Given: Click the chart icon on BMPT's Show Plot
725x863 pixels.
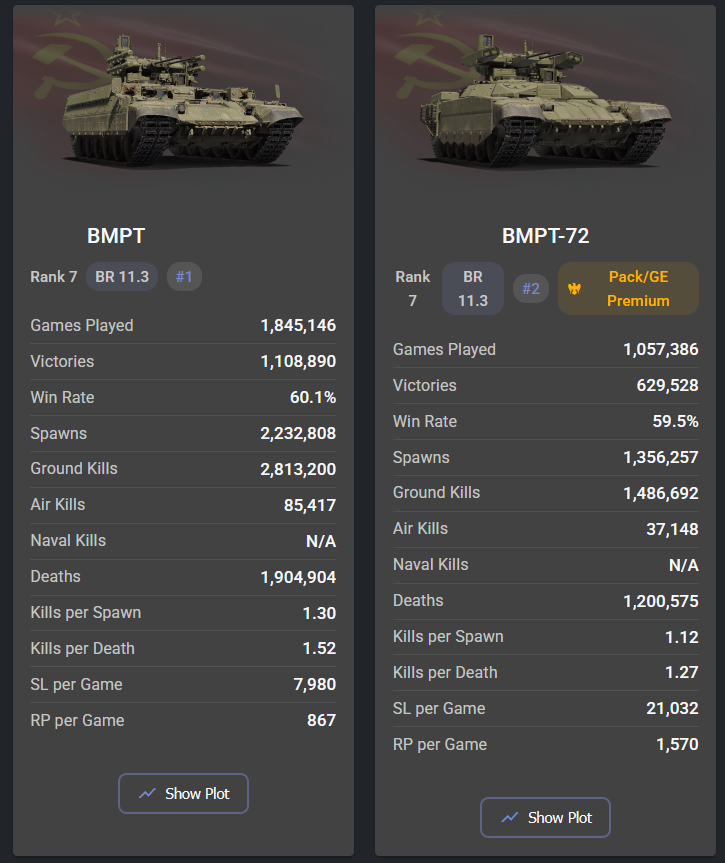Looking at the screenshot, I should point(147,793).
